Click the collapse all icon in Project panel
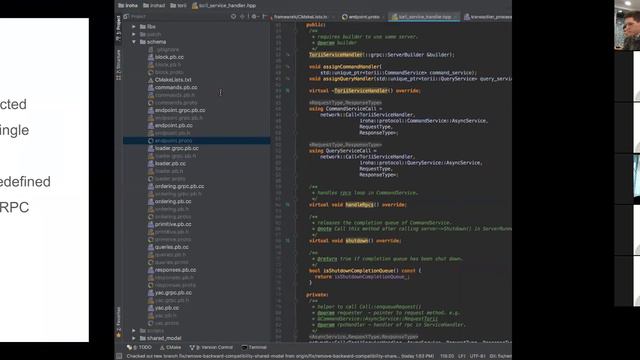The height and width of the screenshot is (360, 640). click(x=242, y=17)
